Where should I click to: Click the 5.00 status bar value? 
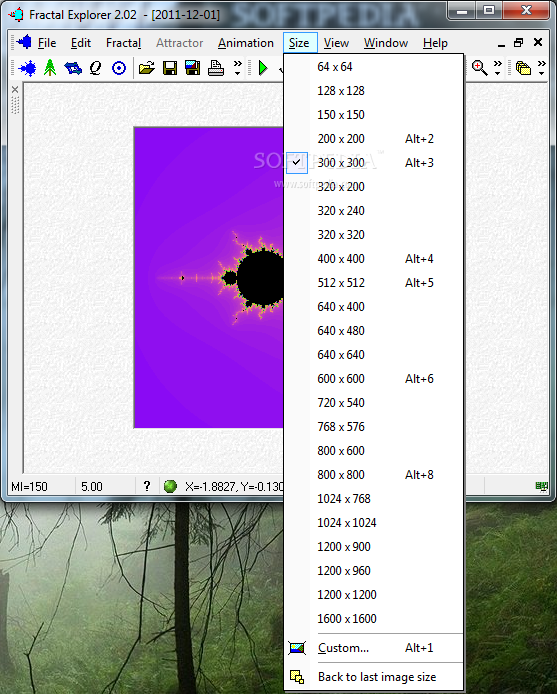[92, 486]
